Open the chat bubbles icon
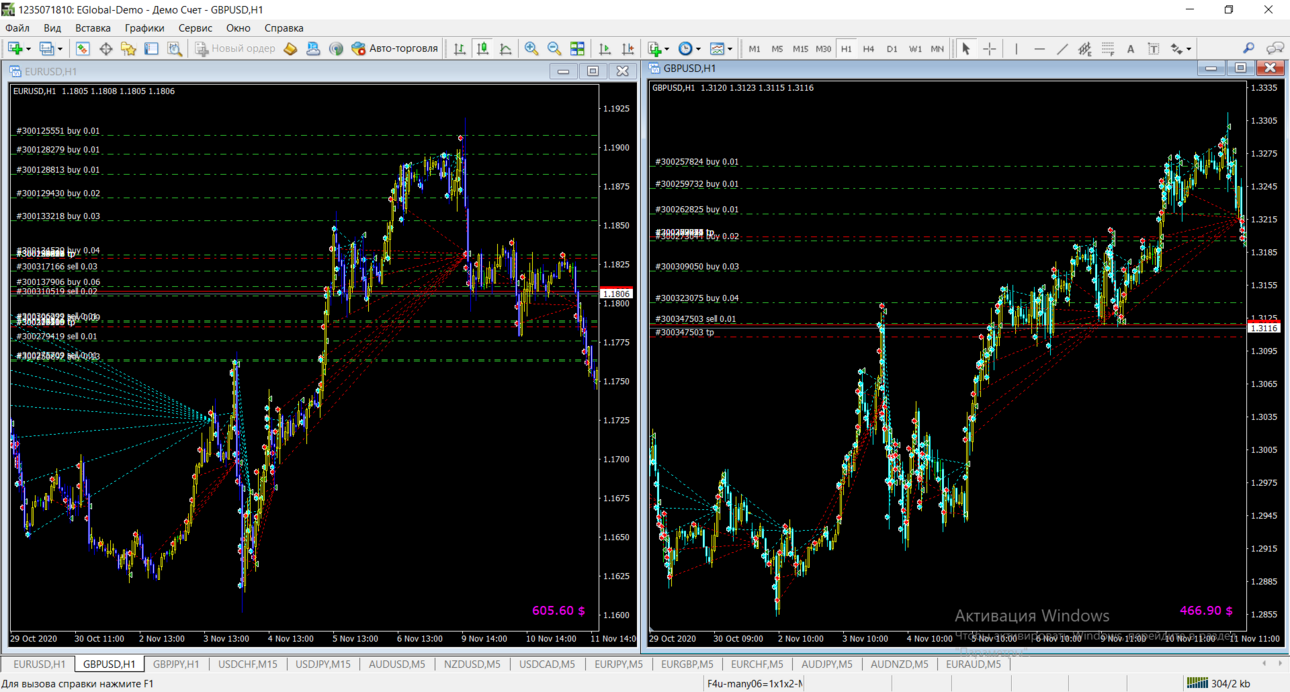This screenshot has width=1290, height=692. coord(1275,48)
